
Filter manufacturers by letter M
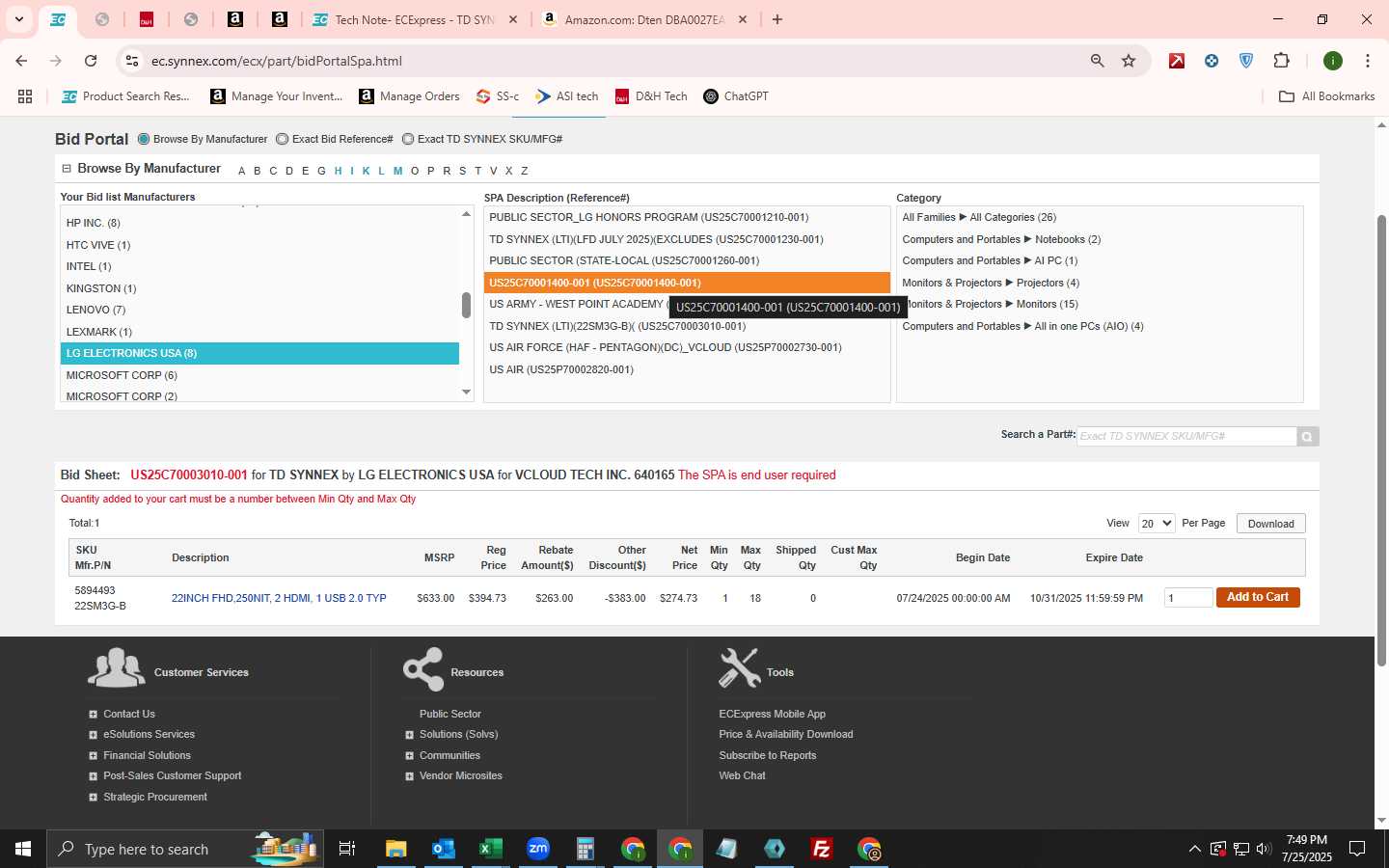click(397, 171)
